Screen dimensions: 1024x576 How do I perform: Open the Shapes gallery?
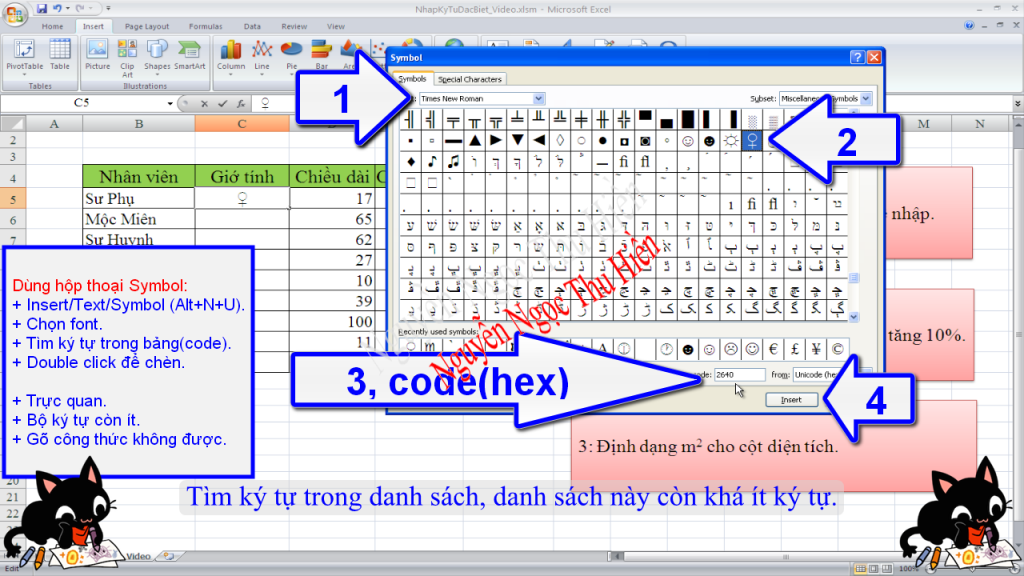[157, 53]
